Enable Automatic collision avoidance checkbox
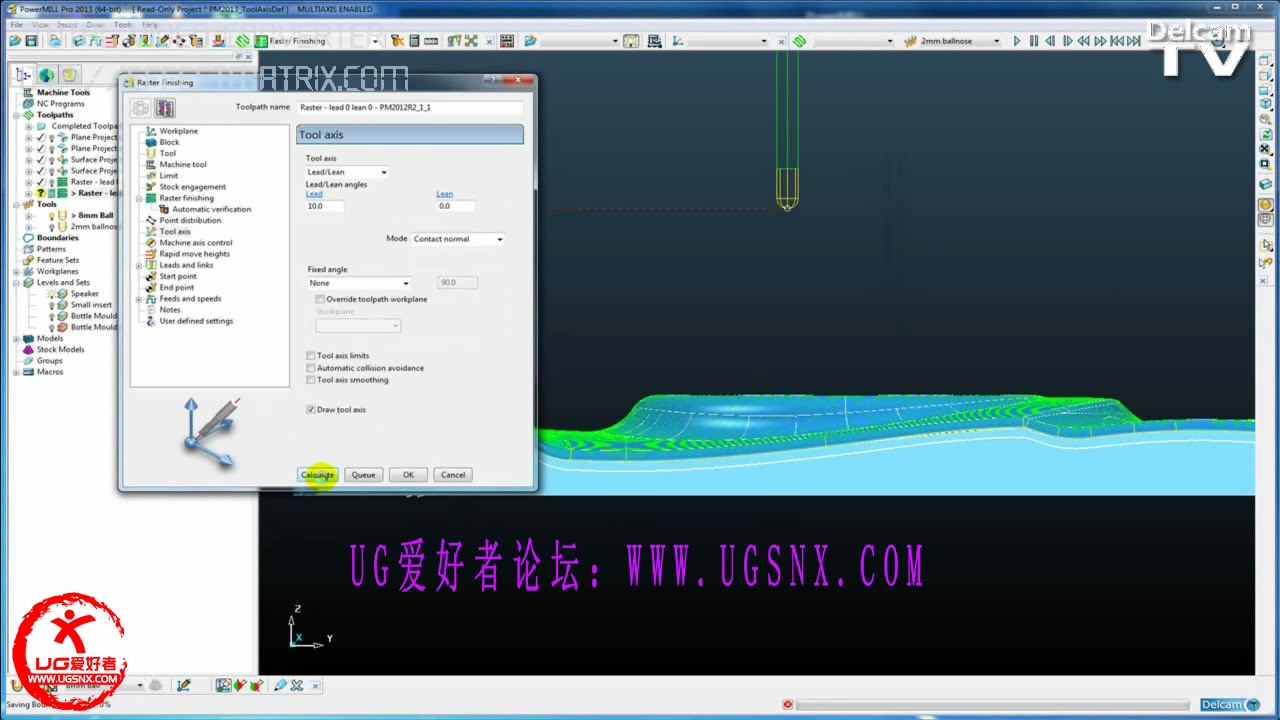1280x720 pixels. (311, 368)
